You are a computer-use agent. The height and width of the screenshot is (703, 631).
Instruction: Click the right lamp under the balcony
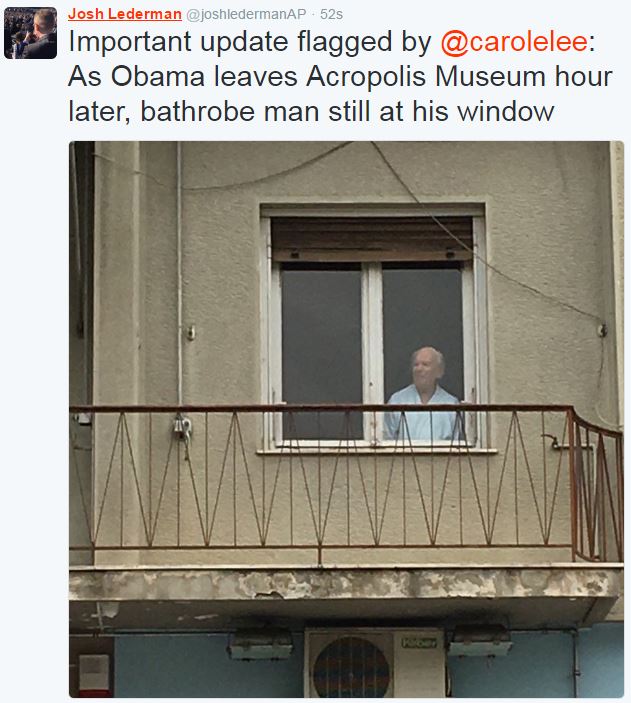click(480, 643)
